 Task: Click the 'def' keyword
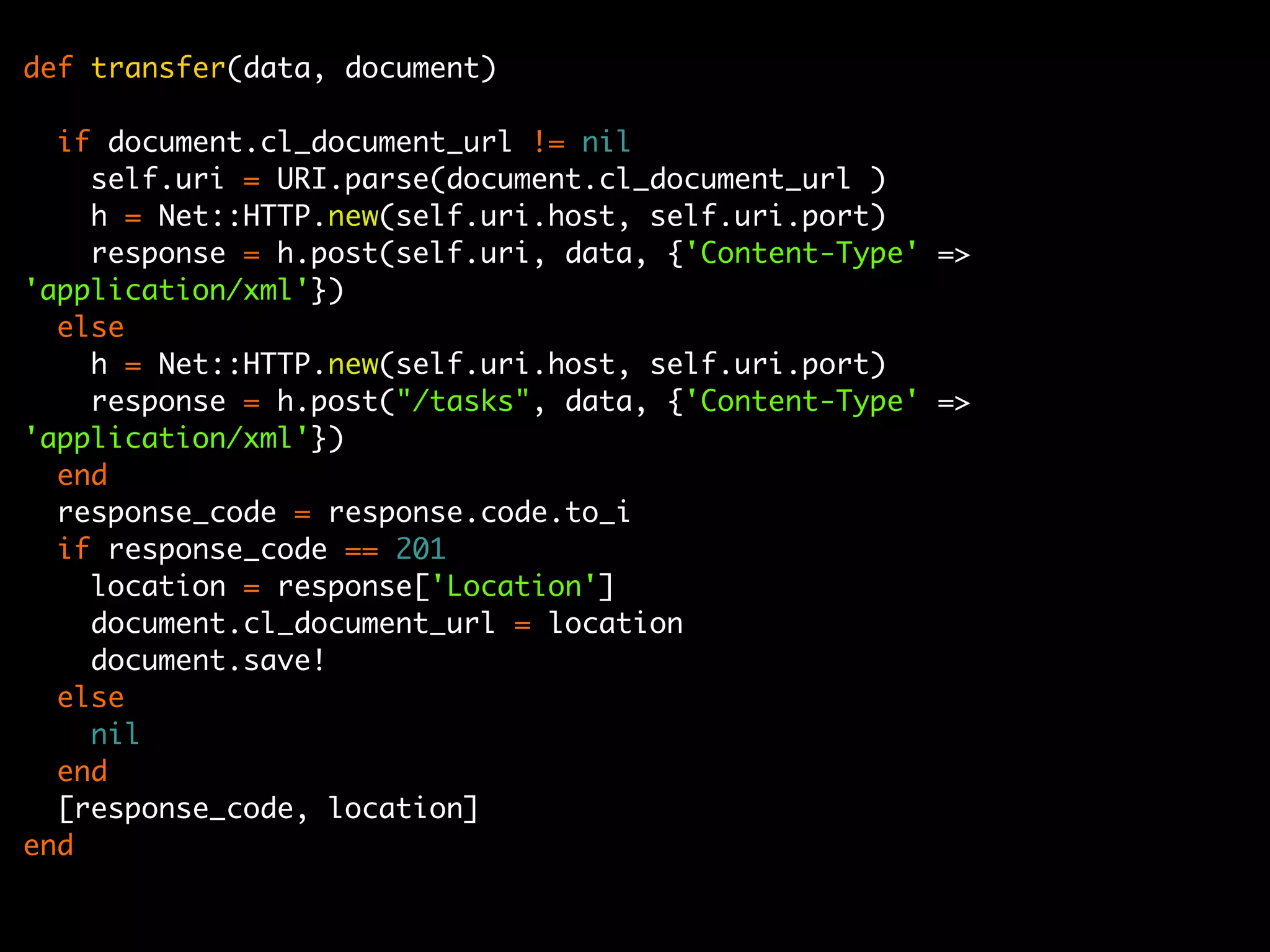[x=48, y=68]
